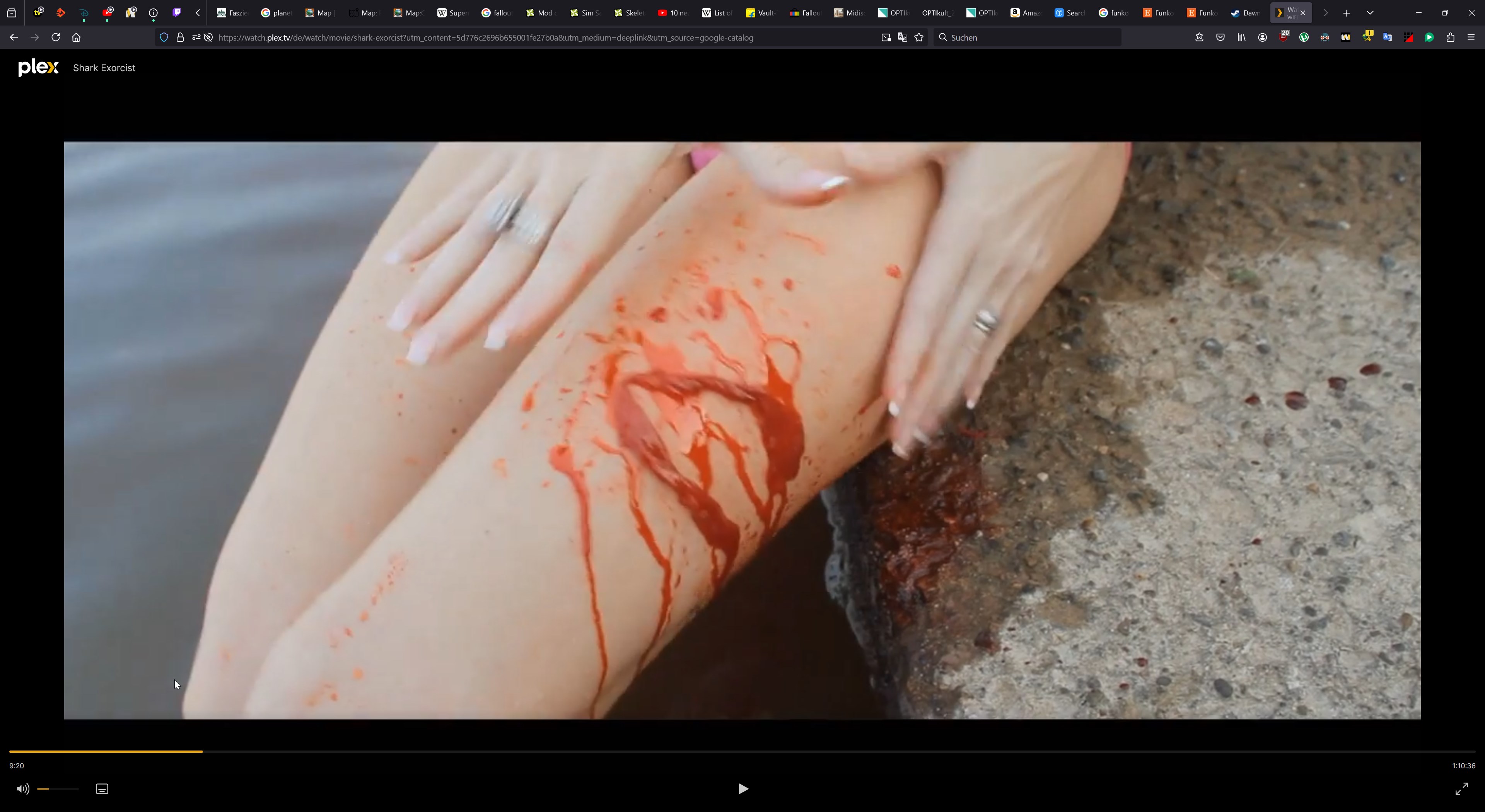View site security lock info

[180, 38]
